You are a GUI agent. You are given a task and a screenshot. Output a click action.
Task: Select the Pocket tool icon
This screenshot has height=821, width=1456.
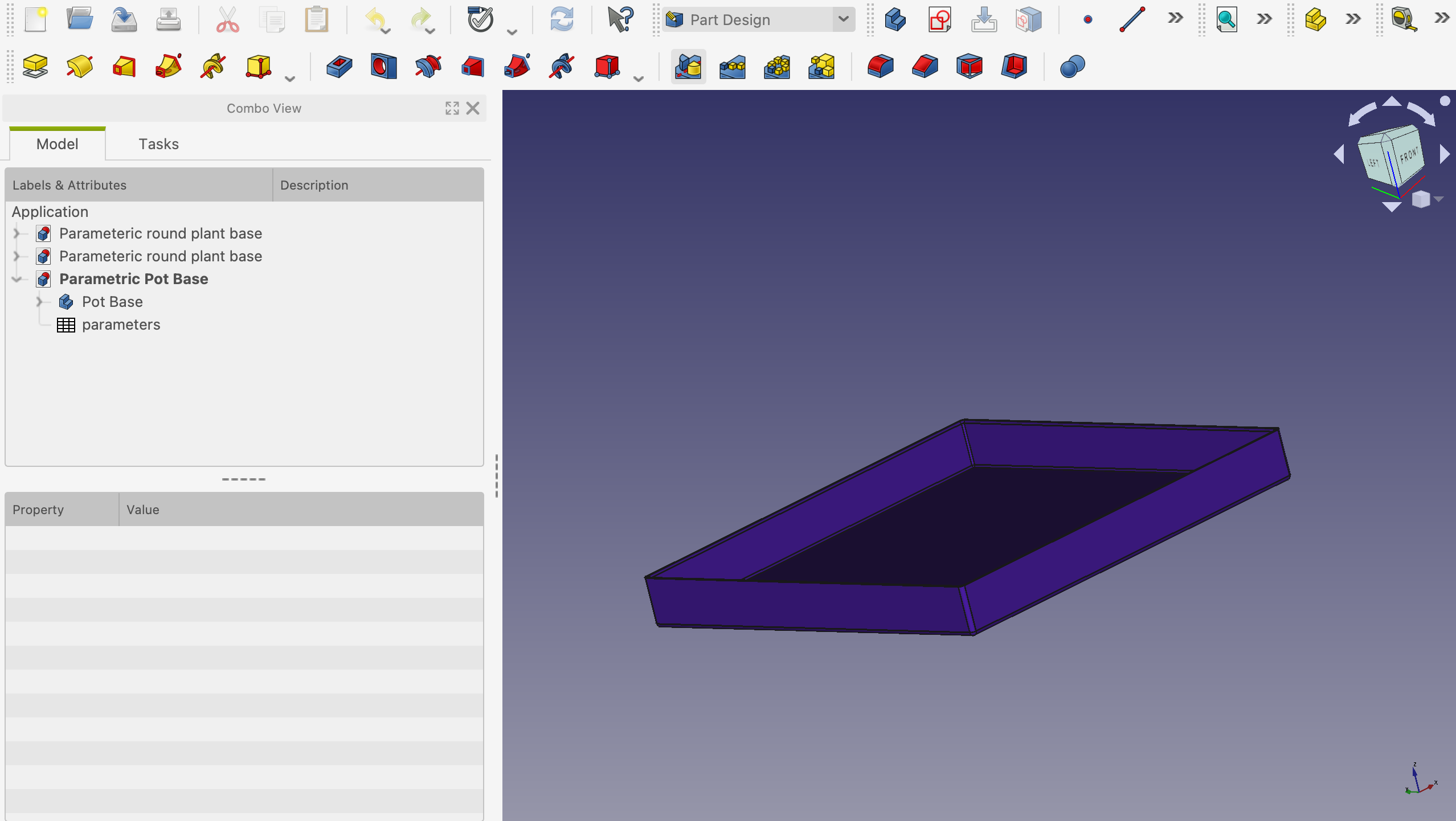coord(340,67)
